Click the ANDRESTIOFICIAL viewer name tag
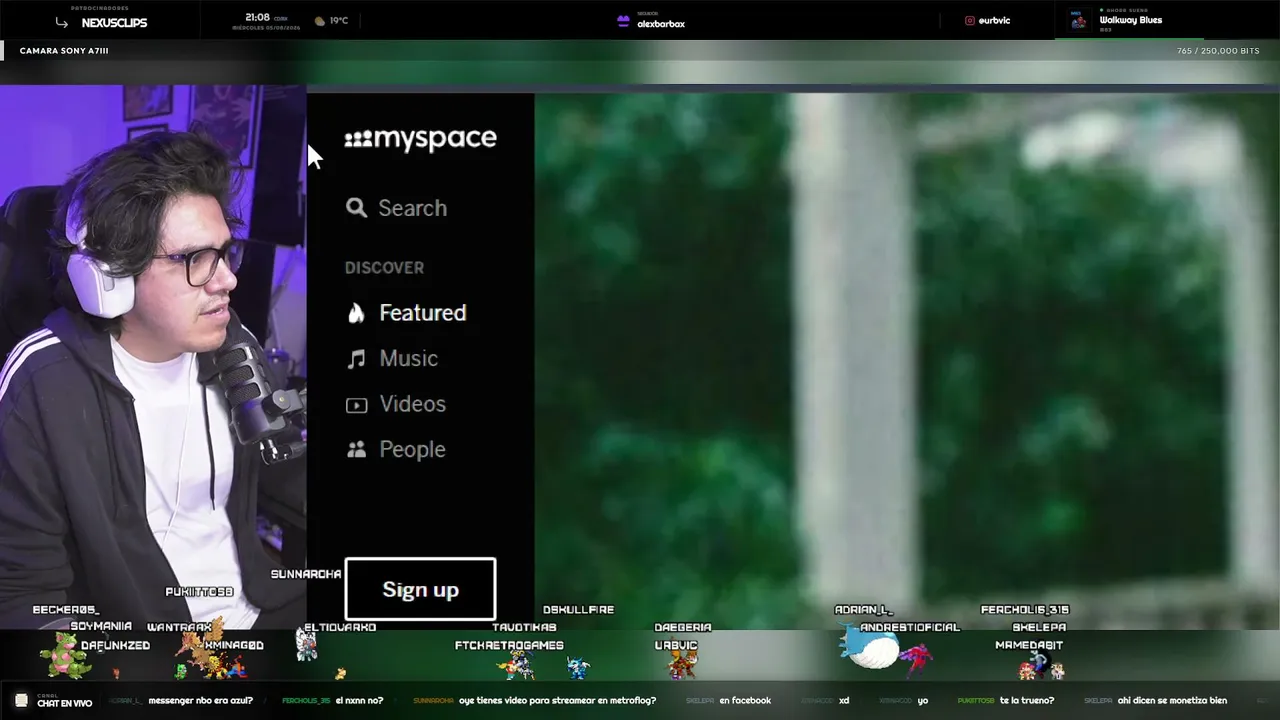1280x720 pixels. tap(910, 627)
